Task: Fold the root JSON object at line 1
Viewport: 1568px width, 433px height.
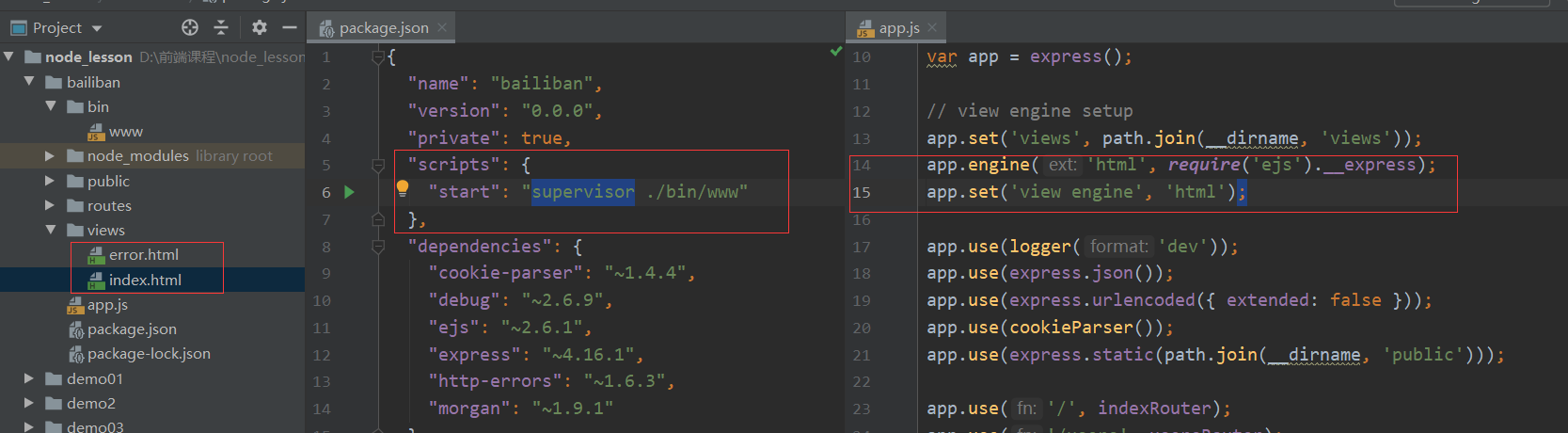Action: point(378,57)
